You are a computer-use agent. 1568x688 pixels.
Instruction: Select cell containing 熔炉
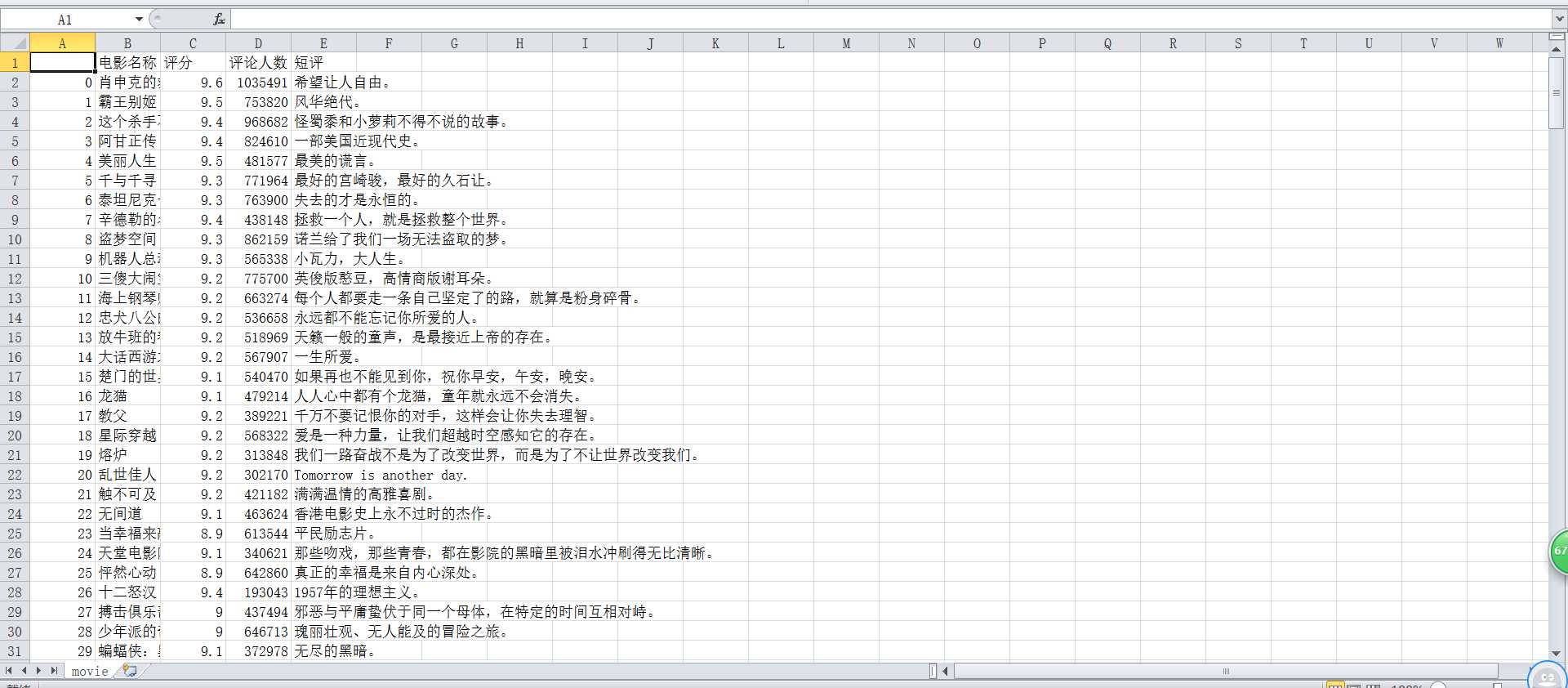[x=128, y=455]
